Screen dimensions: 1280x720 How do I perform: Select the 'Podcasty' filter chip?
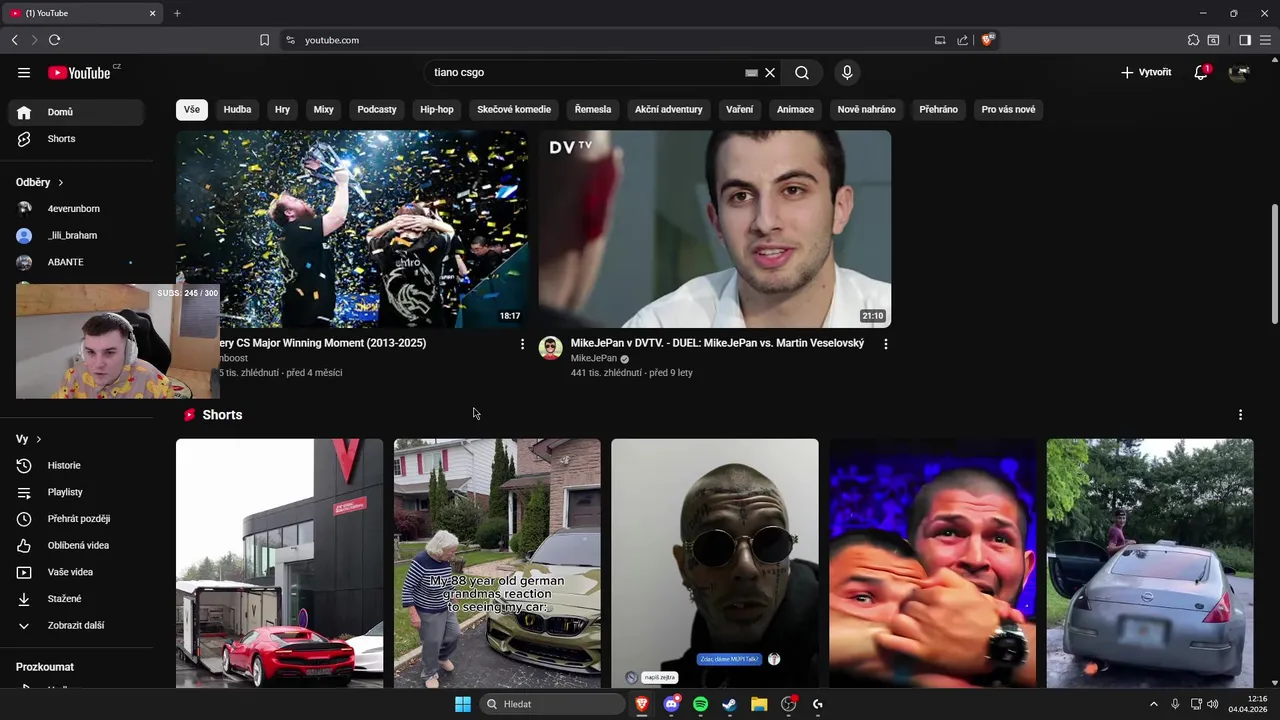[x=377, y=109]
